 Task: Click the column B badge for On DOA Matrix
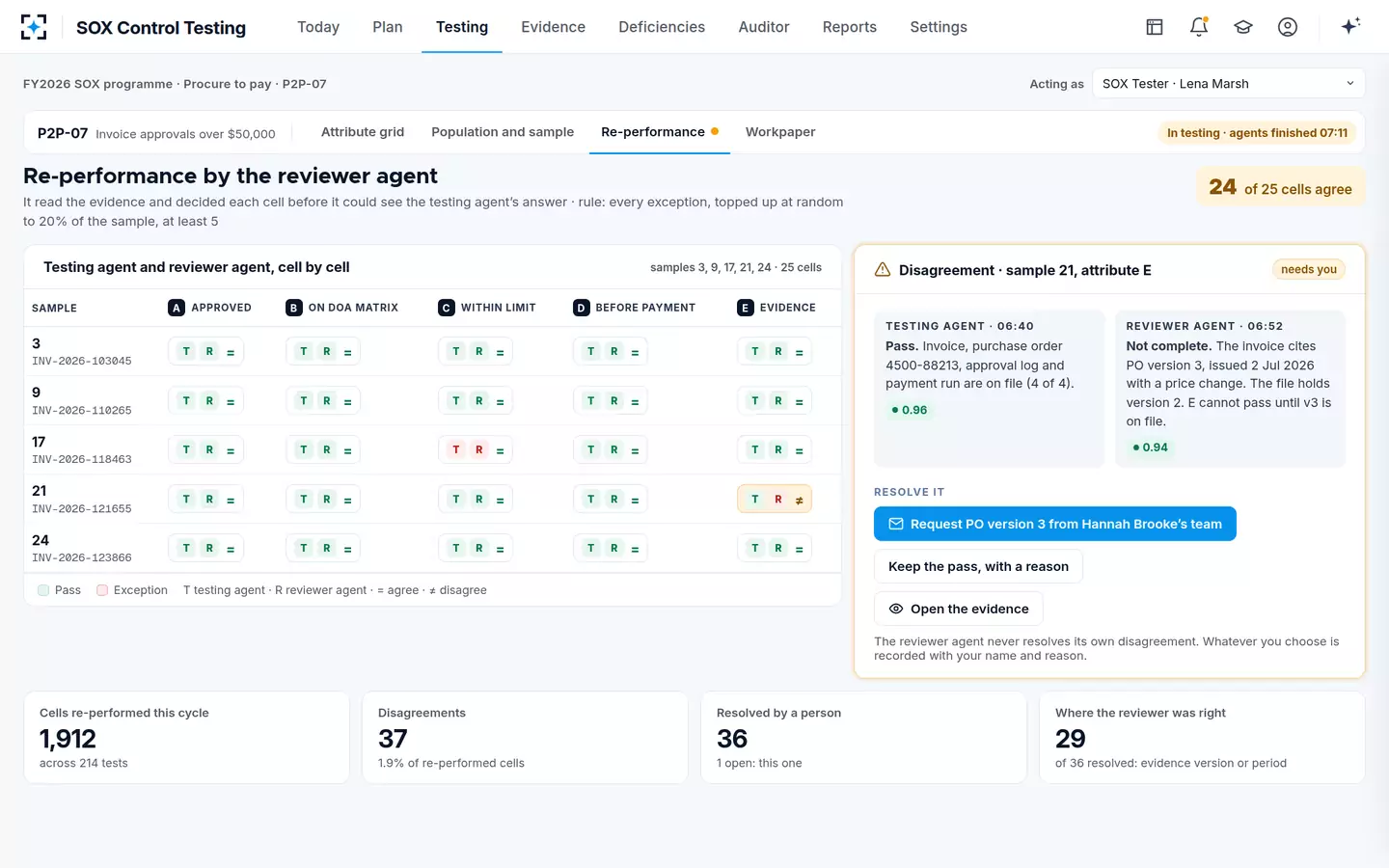click(x=294, y=308)
